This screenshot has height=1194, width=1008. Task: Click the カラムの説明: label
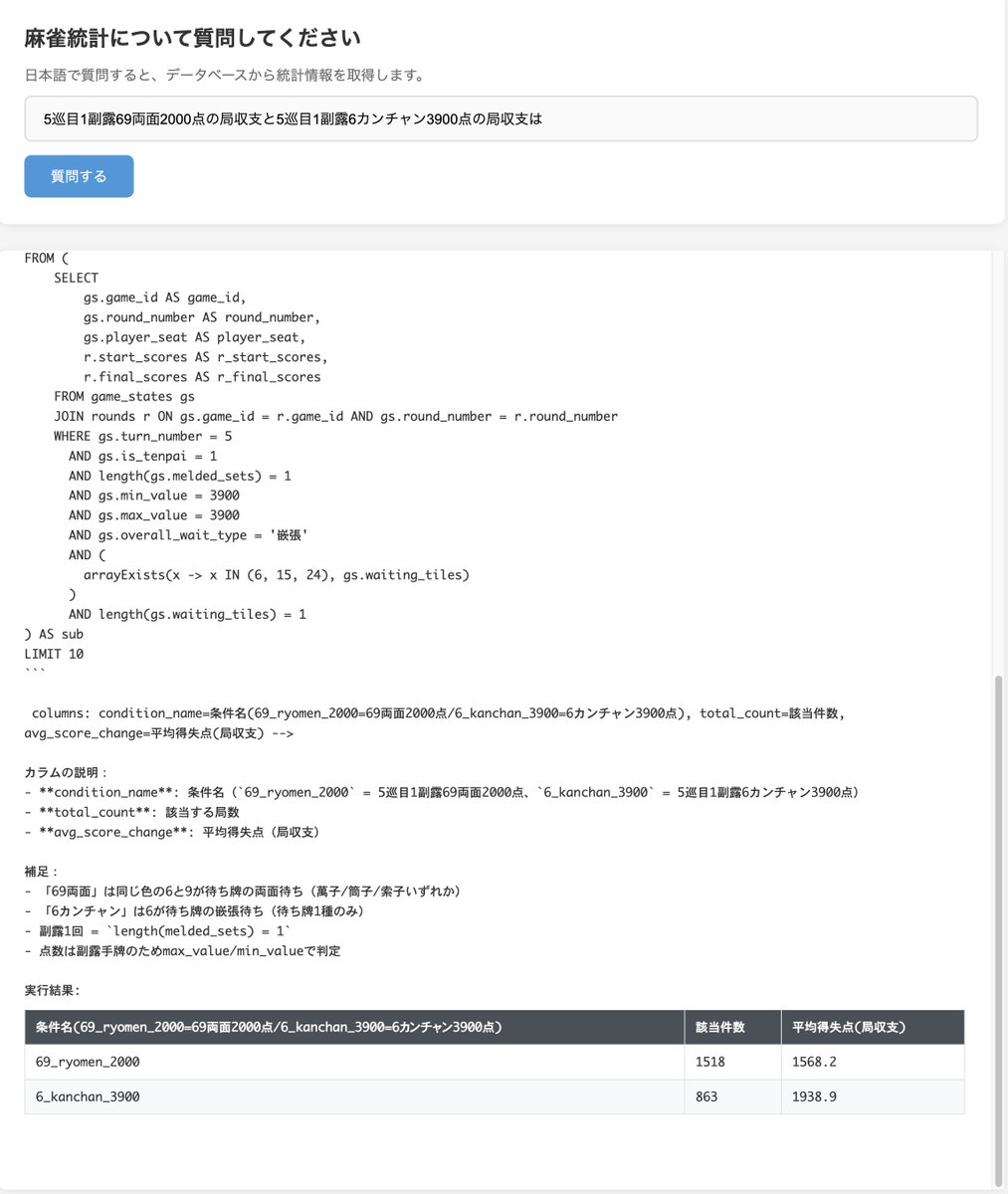tap(66, 772)
